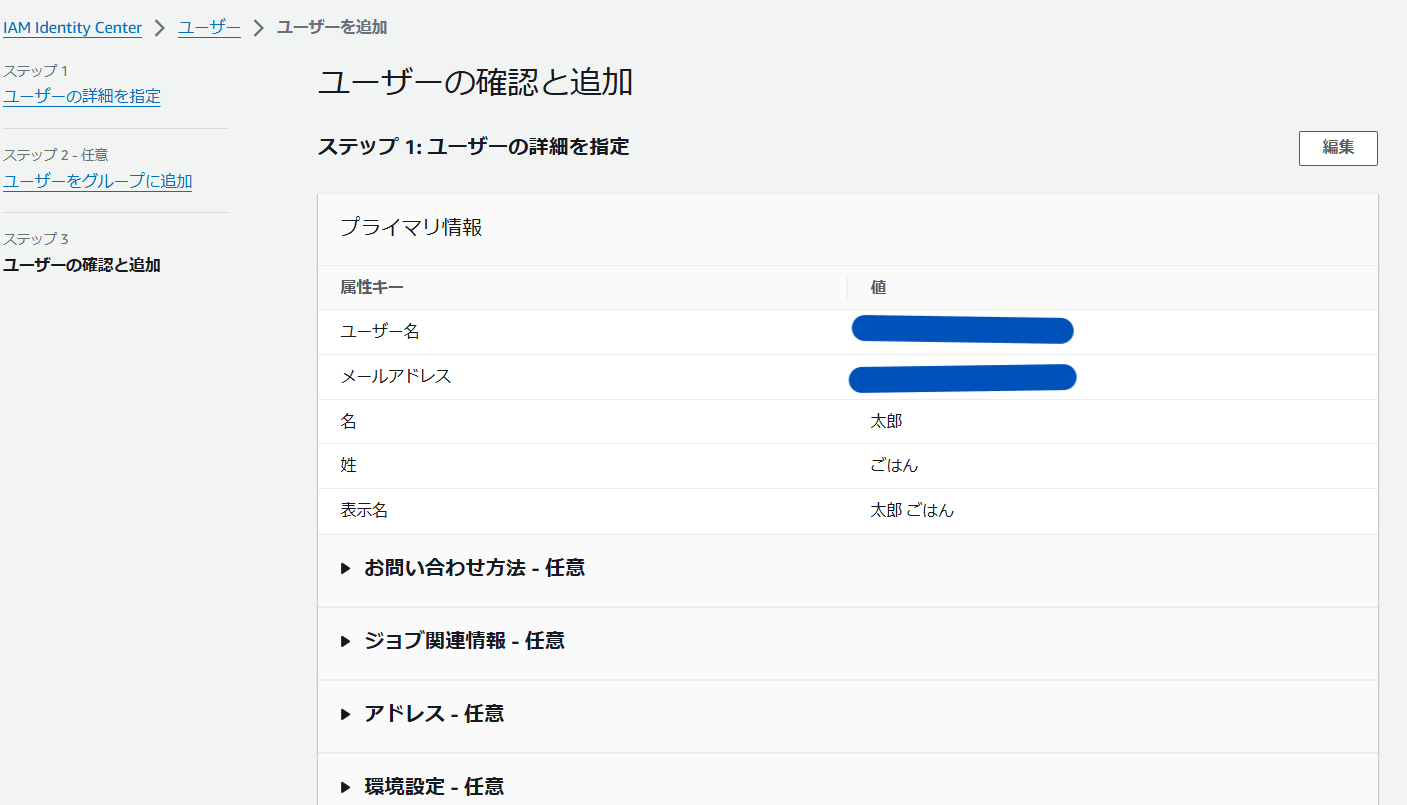Click the disclosure triangle beside ジョブ関連情報

click(x=346, y=640)
